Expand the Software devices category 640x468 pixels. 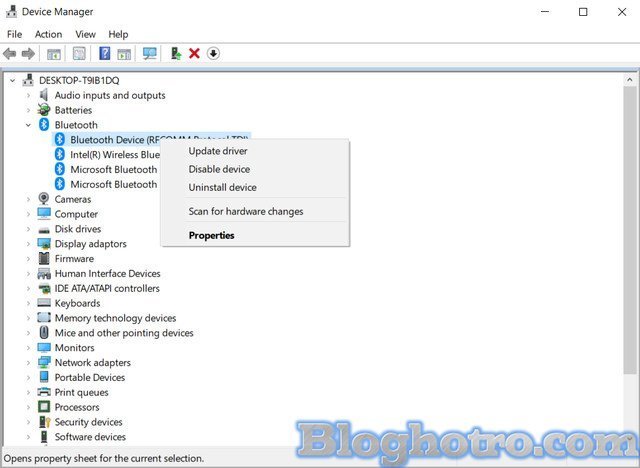[28, 437]
